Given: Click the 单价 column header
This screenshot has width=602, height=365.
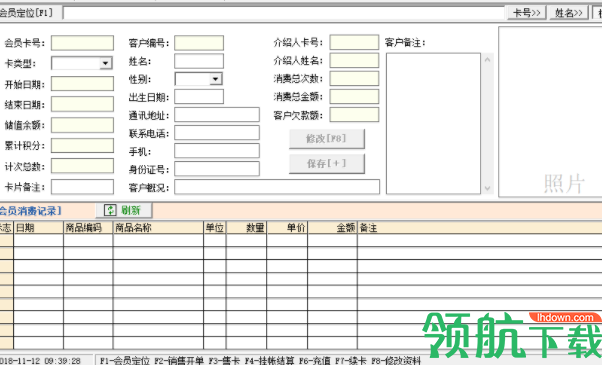Looking at the screenshot, I should pyautogui.click(x=287, y=228).
